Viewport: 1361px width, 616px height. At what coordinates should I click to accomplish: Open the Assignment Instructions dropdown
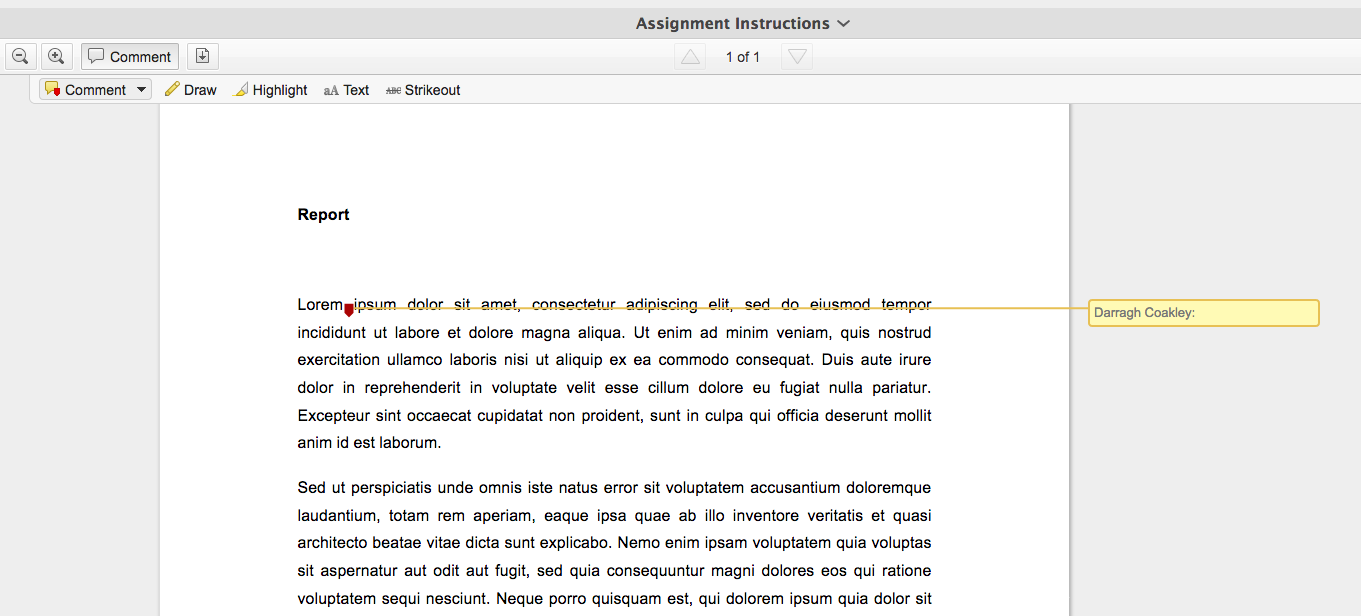tap(742, 23)
